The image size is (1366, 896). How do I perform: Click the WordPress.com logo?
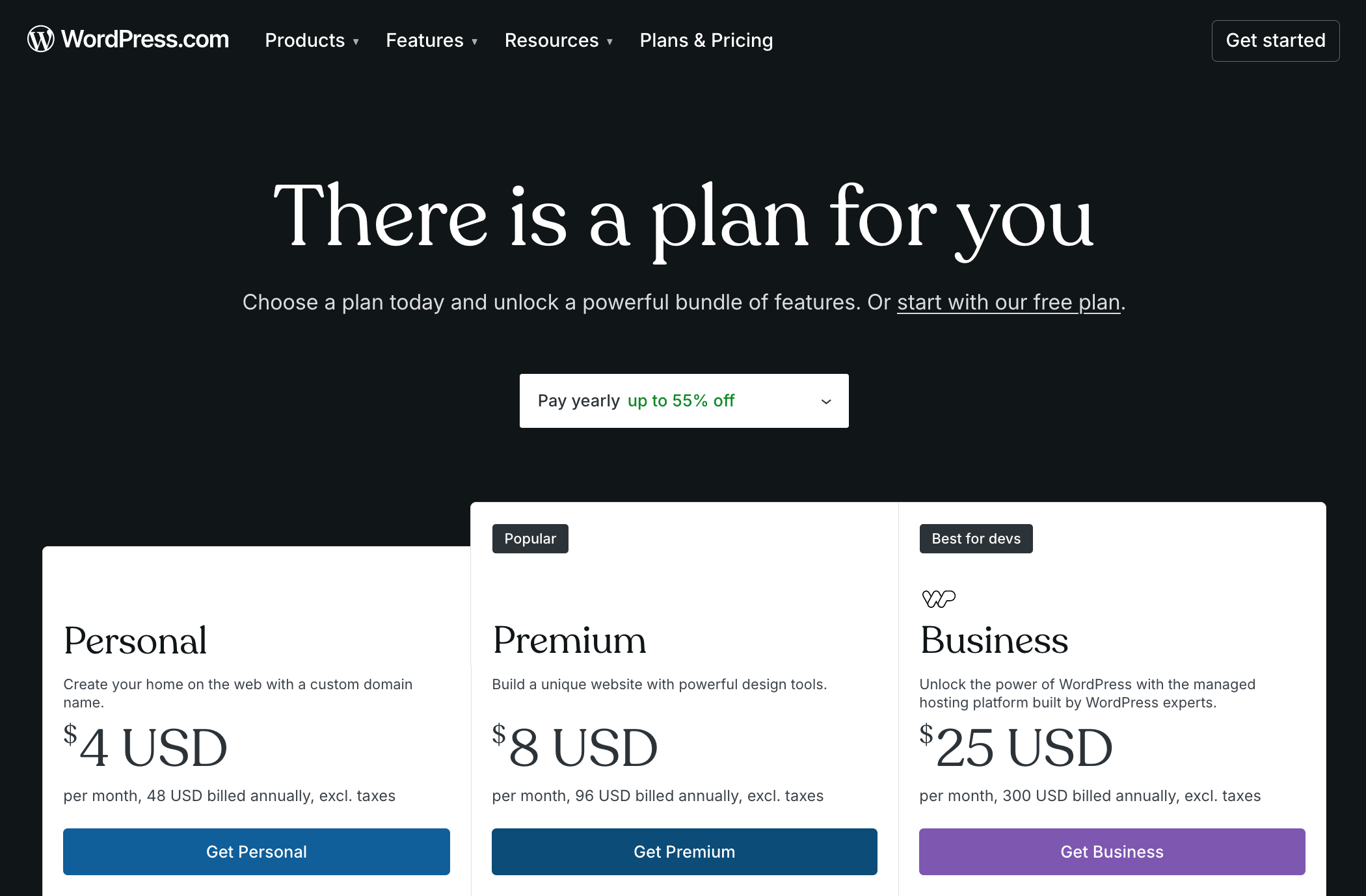127,40
